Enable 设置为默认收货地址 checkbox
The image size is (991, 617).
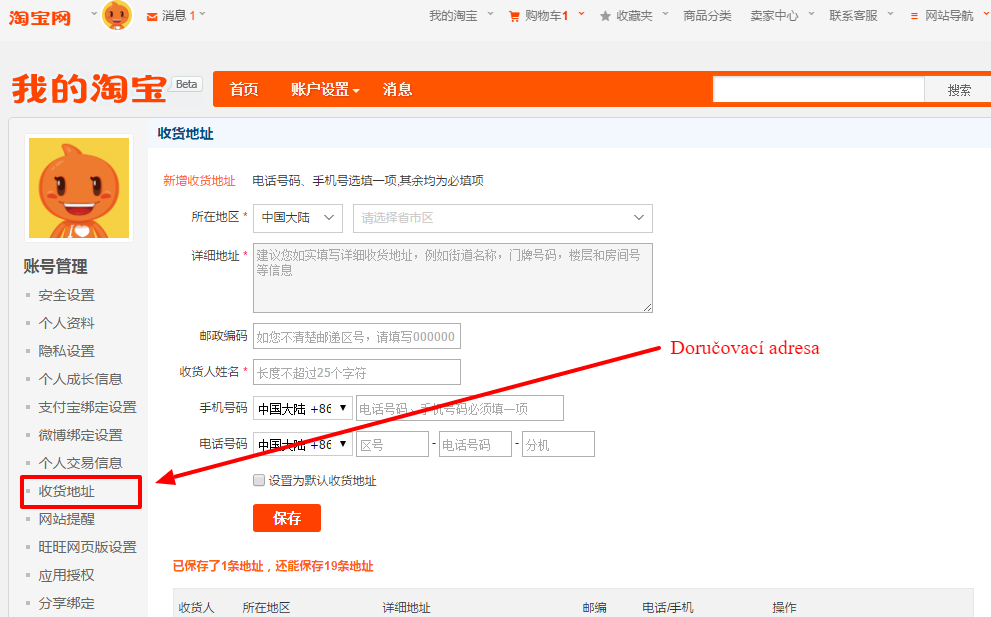(259, 480)
